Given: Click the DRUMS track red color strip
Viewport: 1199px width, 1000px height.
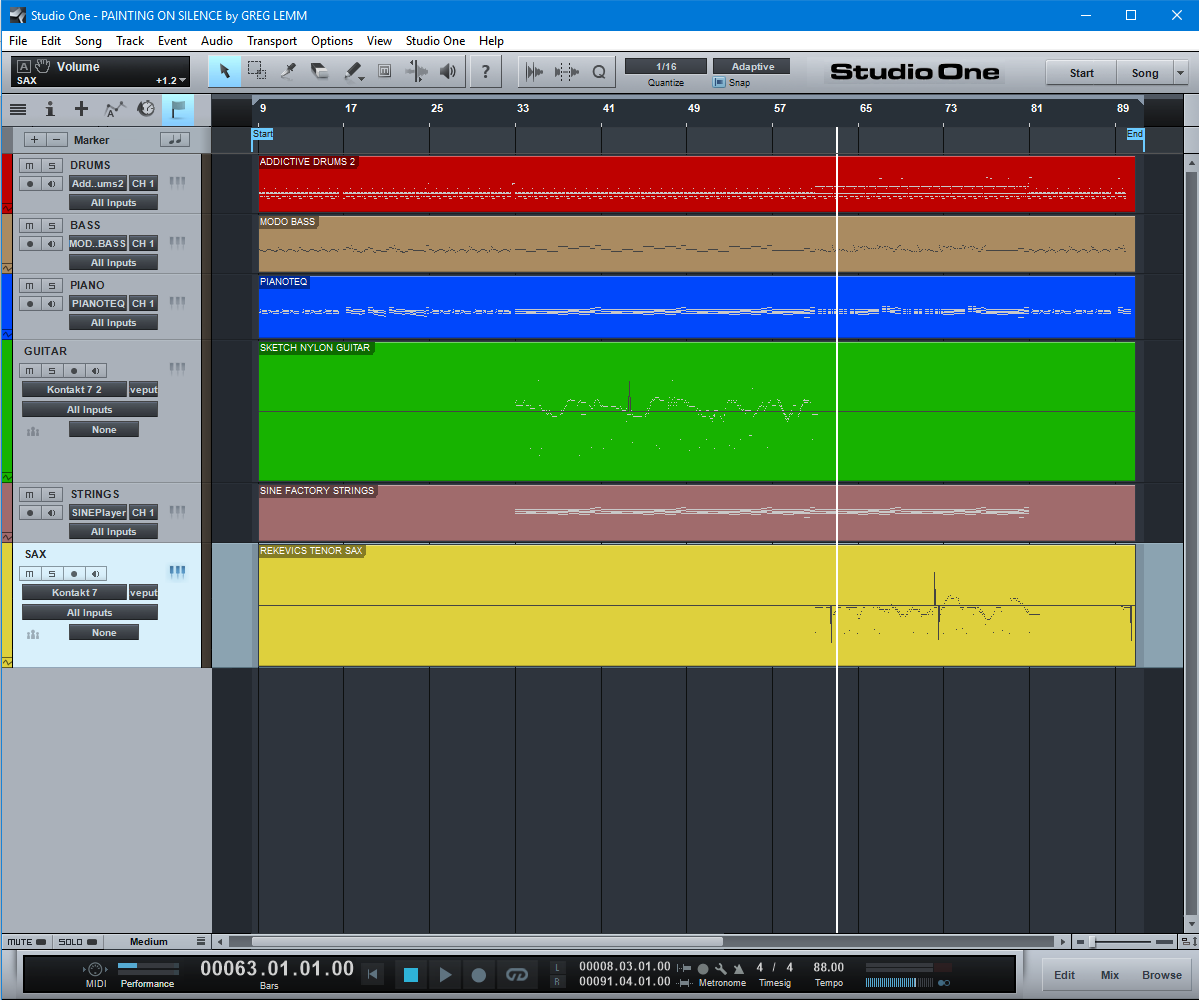Looking at the screenshot, I should point(7,183).
